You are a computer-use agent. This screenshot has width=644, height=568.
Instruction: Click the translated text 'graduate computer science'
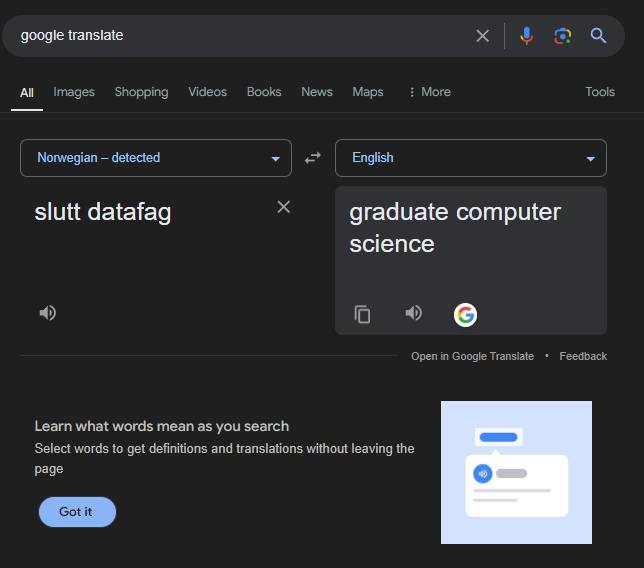point(455,228)
